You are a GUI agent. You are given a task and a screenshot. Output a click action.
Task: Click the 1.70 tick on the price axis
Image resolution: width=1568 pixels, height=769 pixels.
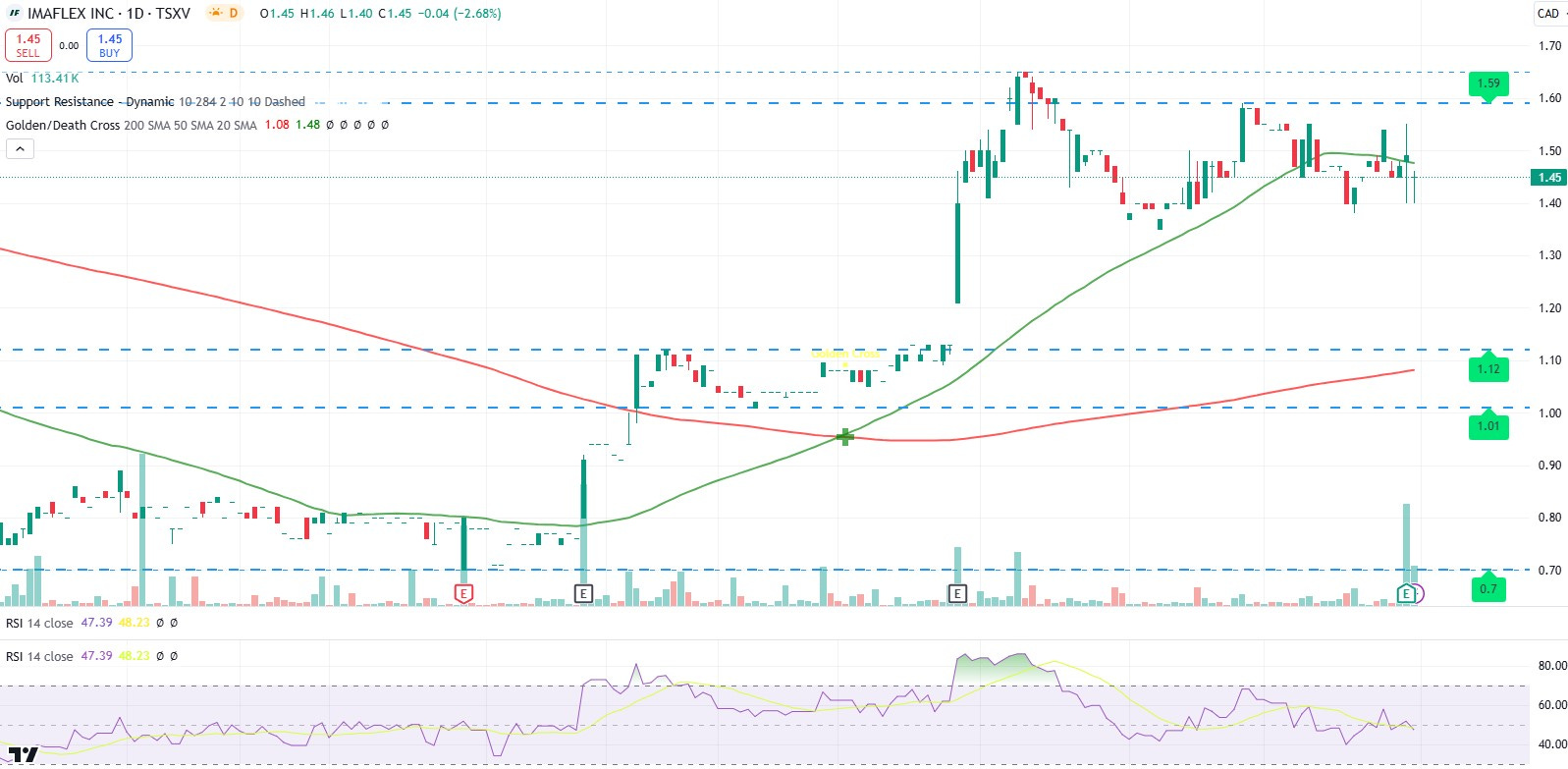[x=1549, y=46]
